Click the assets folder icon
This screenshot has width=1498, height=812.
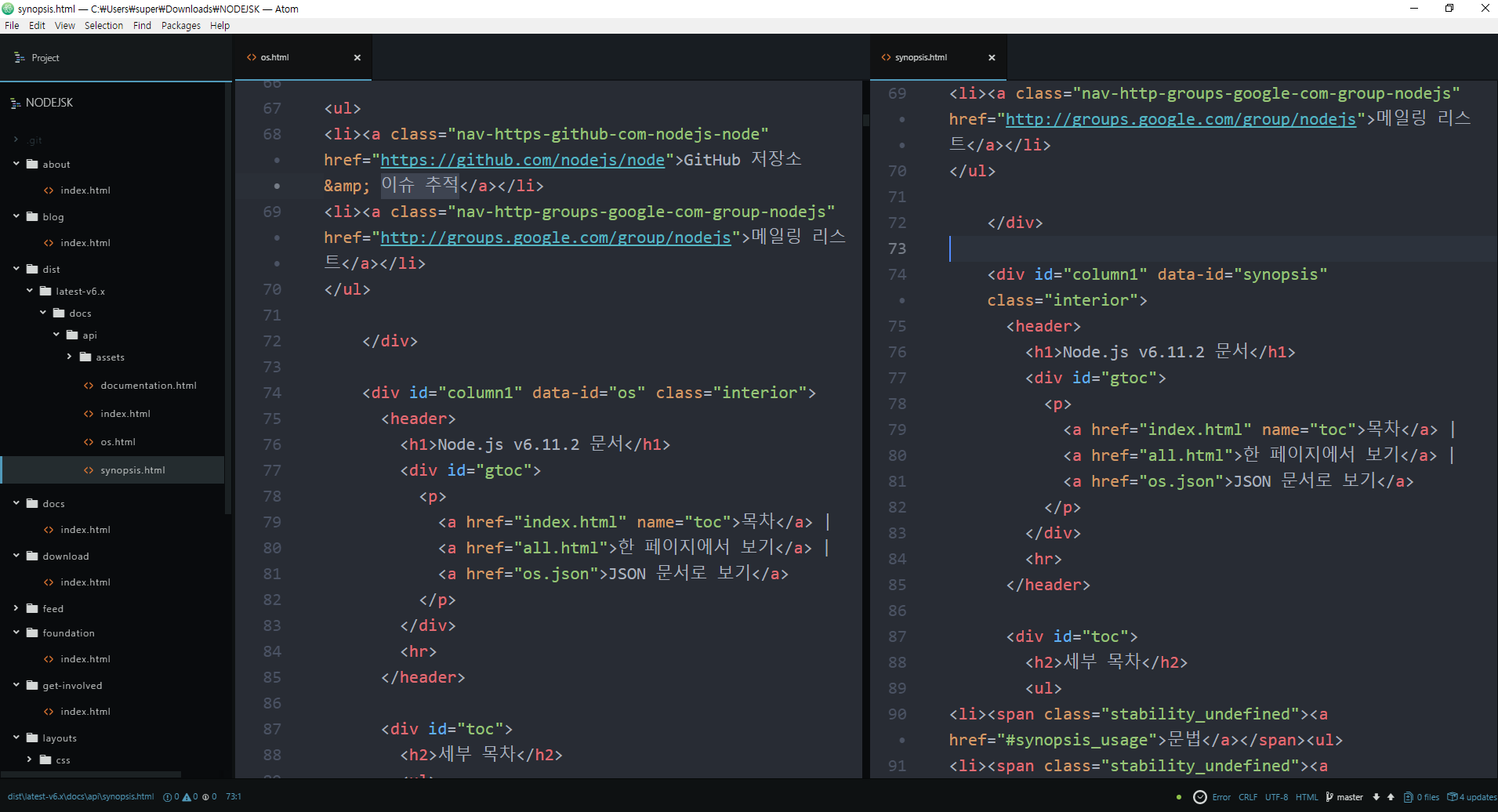[x=85, y=357]
